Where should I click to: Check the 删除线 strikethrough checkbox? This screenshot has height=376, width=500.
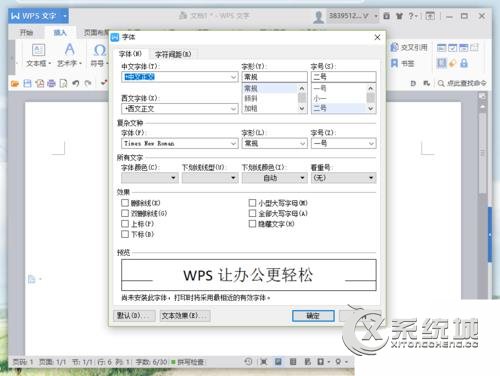point(125,203)
